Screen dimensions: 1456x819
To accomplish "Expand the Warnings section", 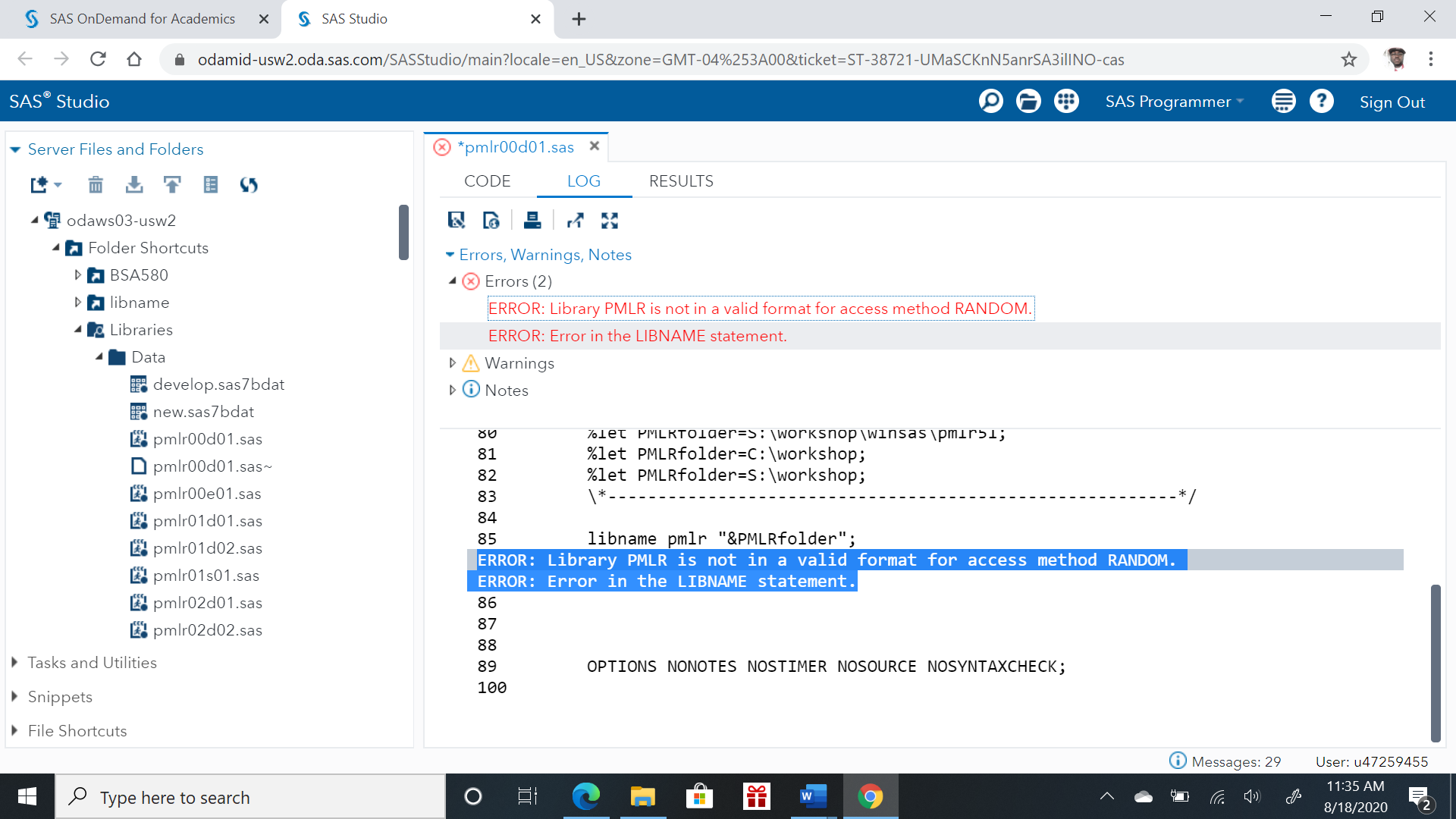I will tap(453, 363).
